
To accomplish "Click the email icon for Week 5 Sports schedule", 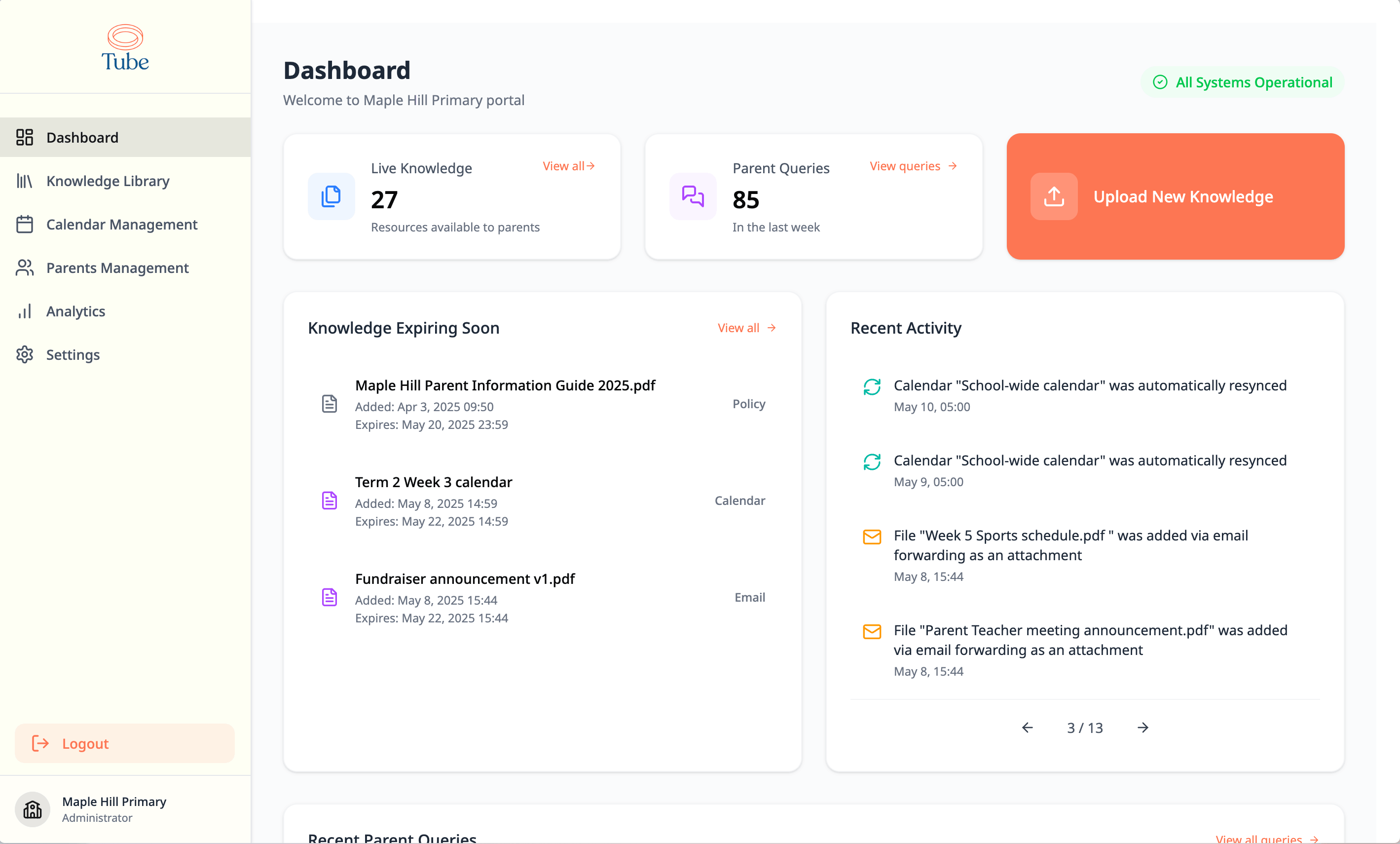I will click(x=872, y=537).
